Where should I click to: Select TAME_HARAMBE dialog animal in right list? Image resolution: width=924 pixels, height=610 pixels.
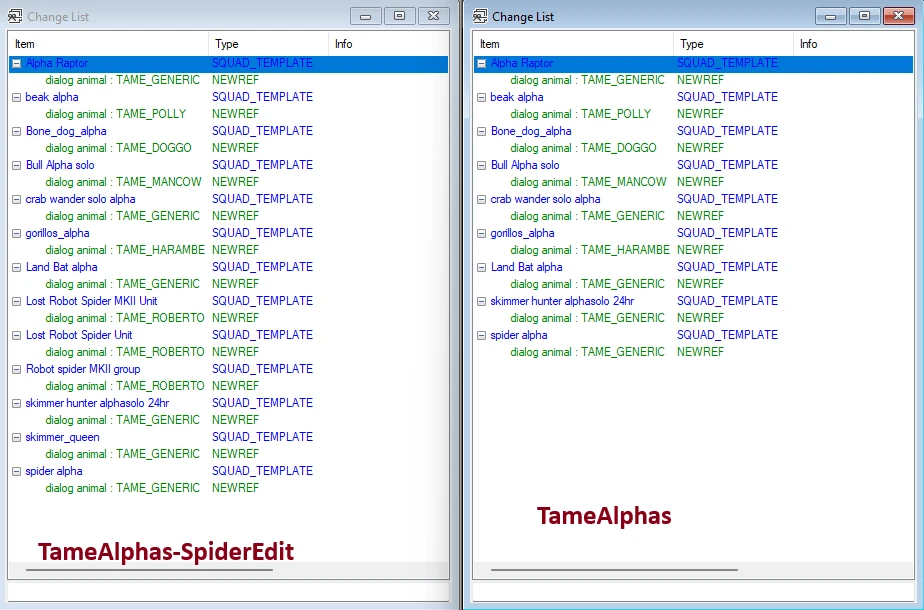coord(589,250)
